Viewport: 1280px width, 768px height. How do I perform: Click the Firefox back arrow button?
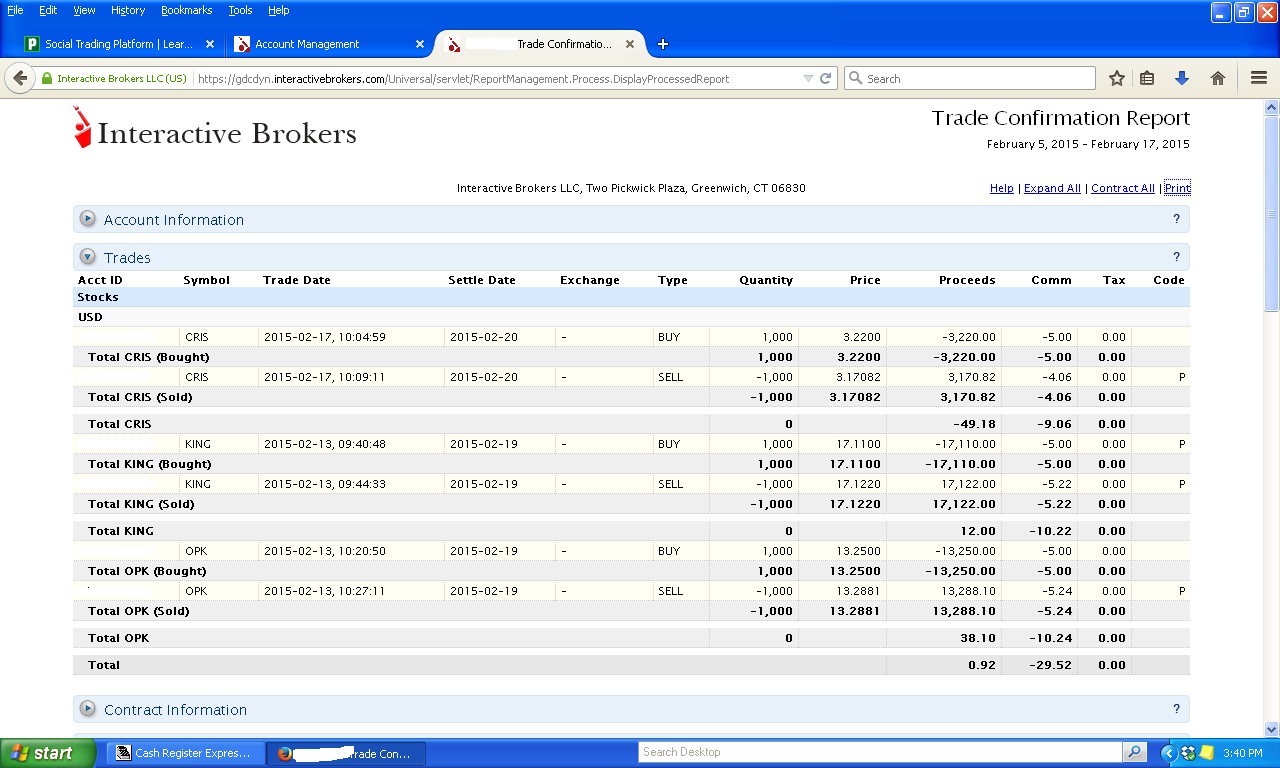tap(20, 78)
